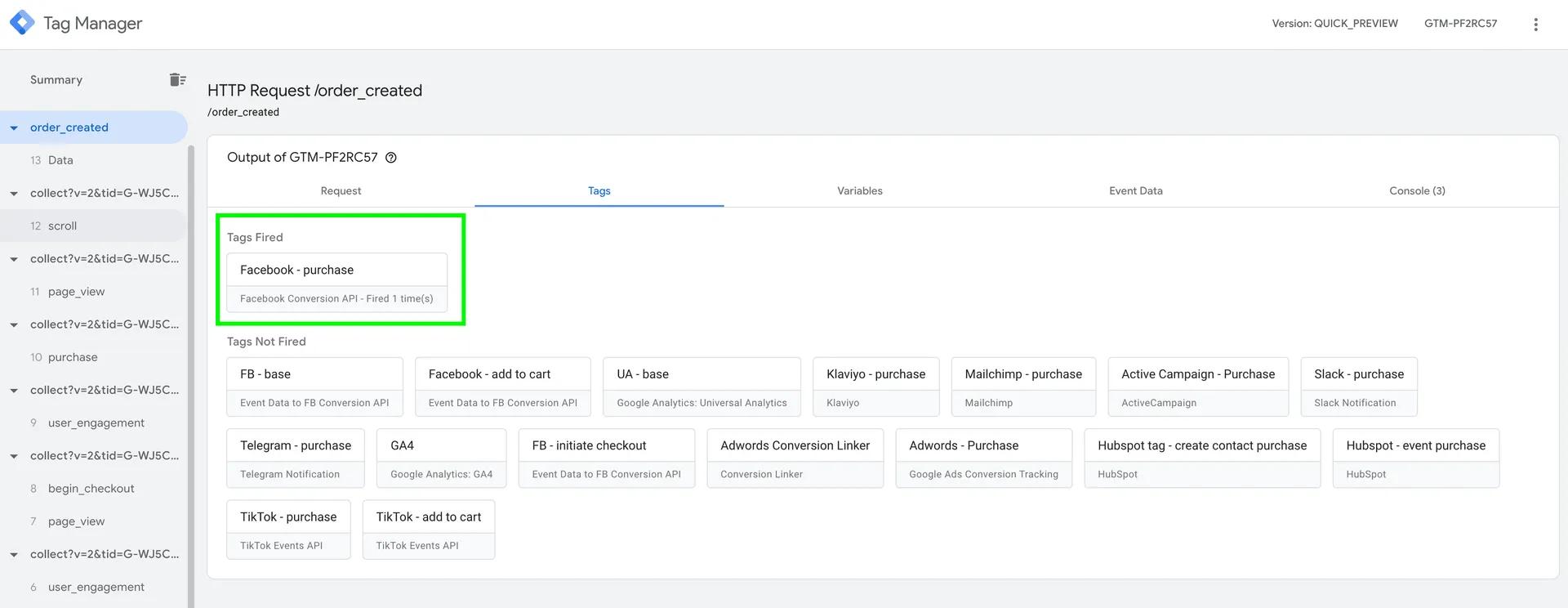Viewport: 1568px width, 608px height.
Task: Open the Hubspot - event purchase tag
Action: [x=1415, y=458]
